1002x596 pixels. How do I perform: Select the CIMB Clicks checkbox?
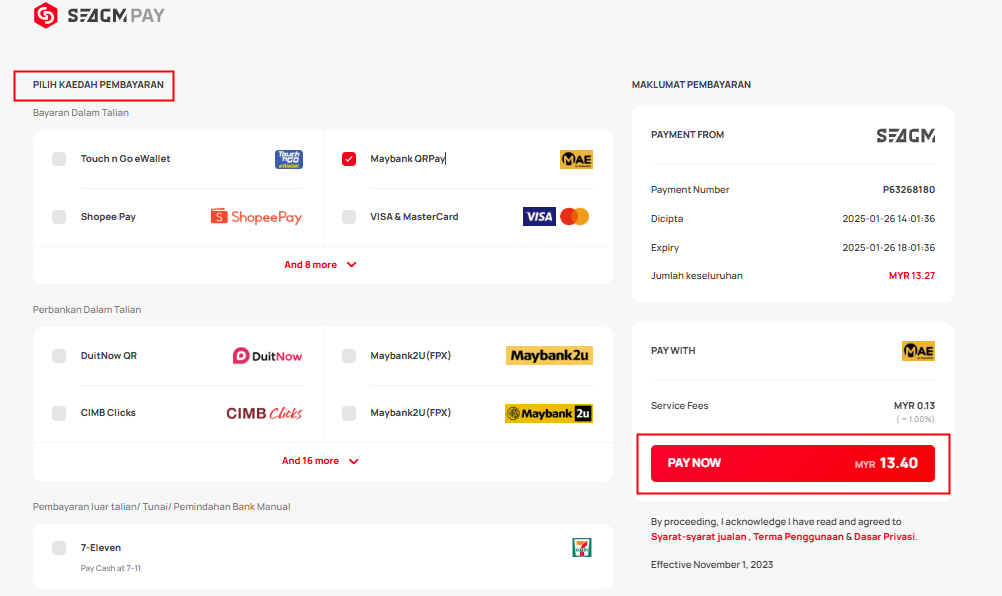pyautogui.click(x=59, y=413)
